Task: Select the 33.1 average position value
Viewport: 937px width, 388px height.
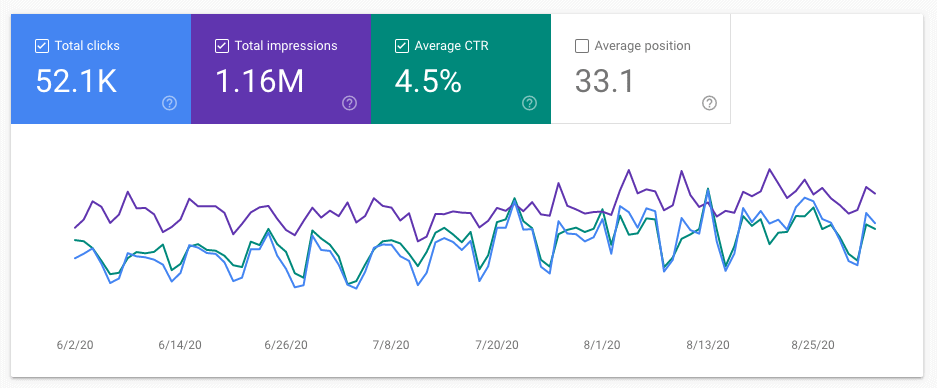Action: (x=604, y=81)
